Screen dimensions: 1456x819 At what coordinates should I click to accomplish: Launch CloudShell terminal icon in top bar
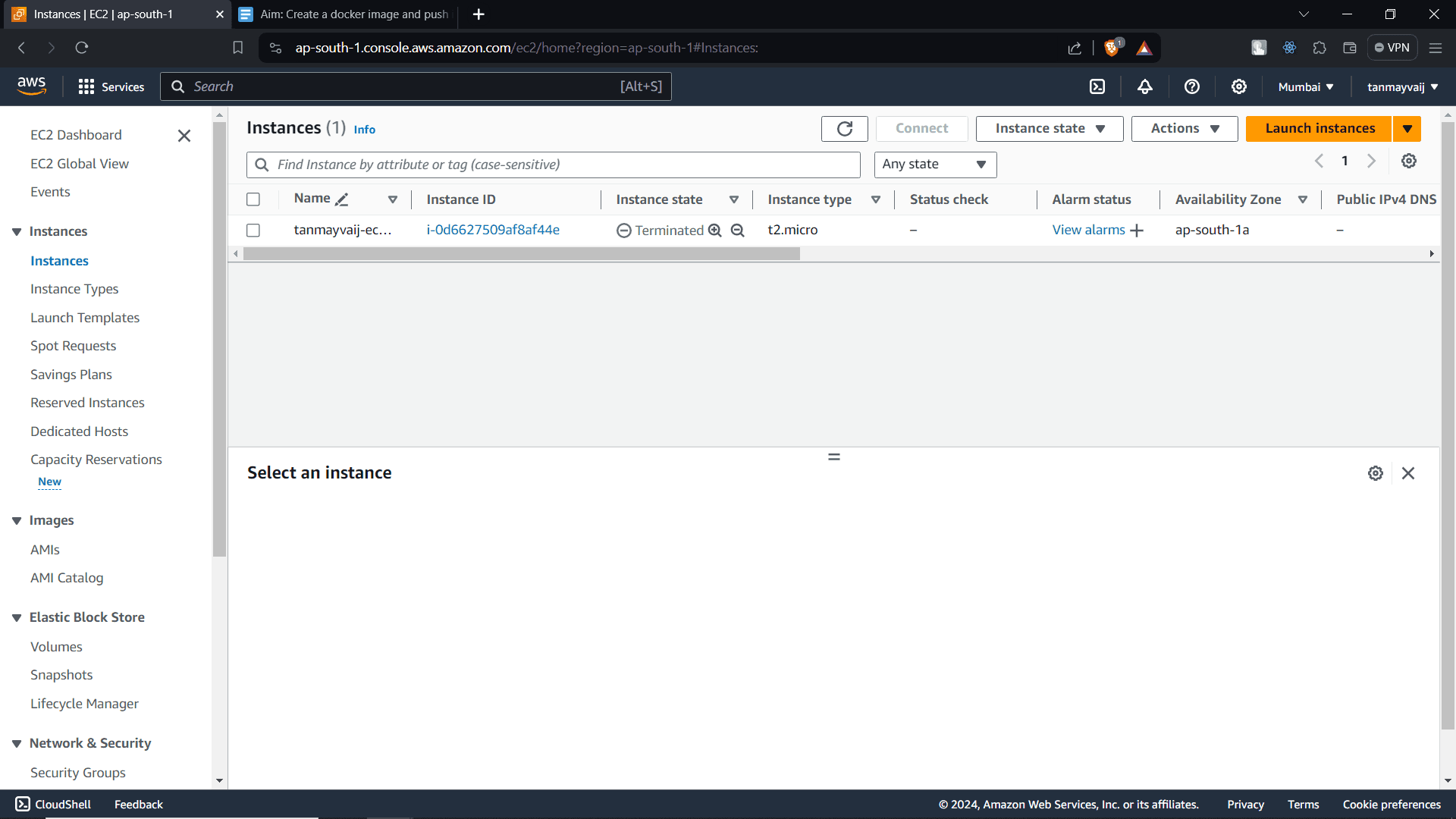(x=1097, y=86)
